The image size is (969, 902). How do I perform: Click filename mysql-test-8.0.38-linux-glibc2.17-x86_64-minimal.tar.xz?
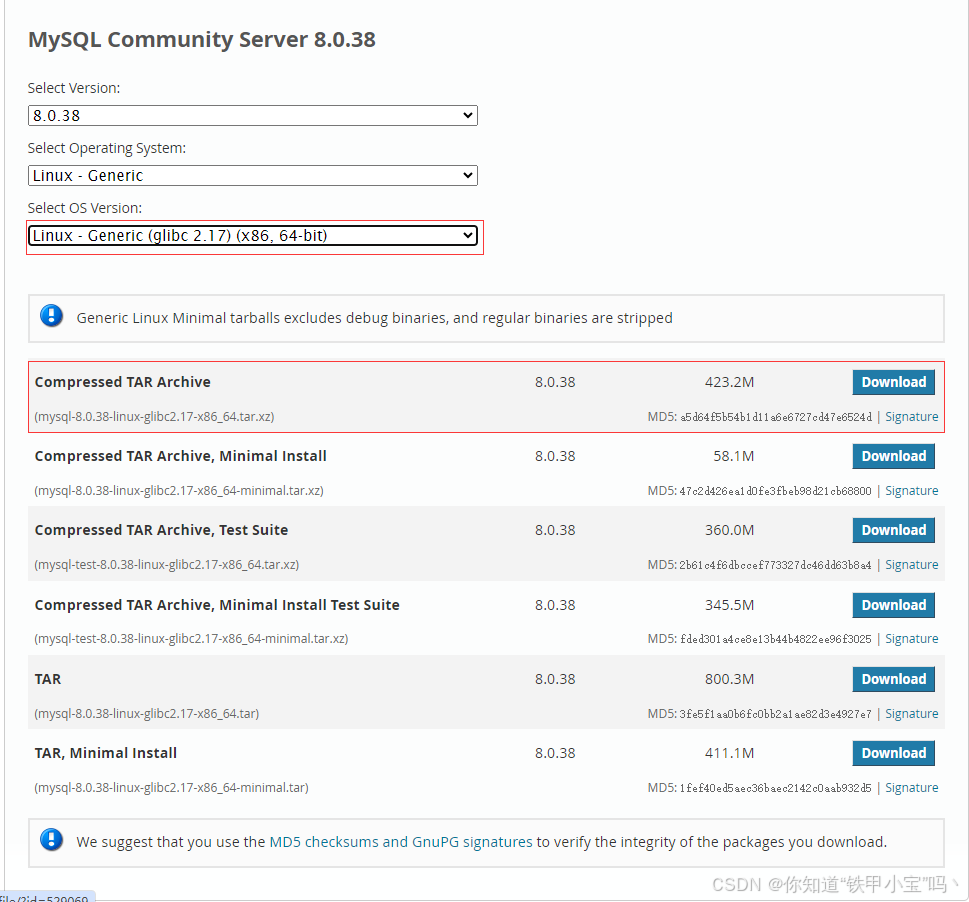tap(191, 639)
